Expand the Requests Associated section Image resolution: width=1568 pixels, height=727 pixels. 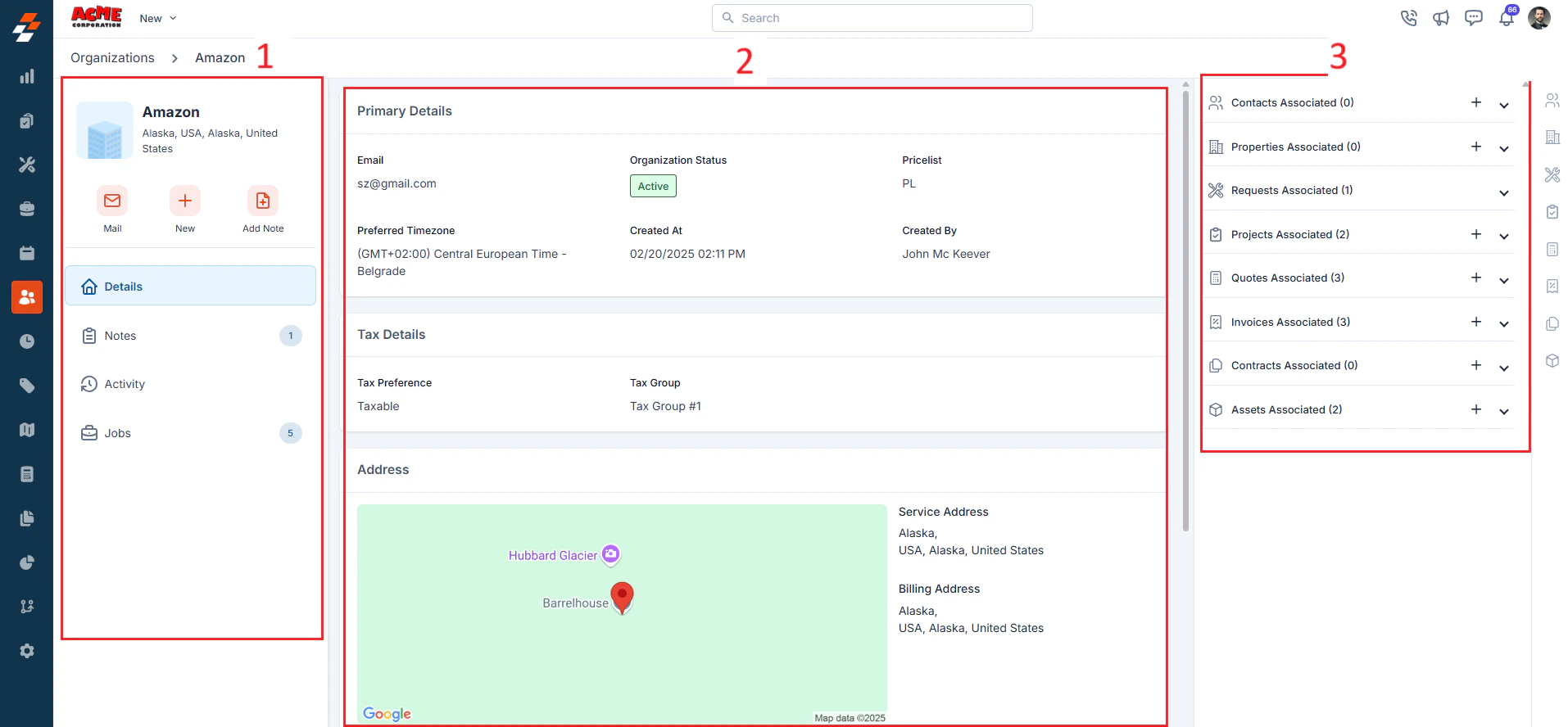tap(1504, 192)
